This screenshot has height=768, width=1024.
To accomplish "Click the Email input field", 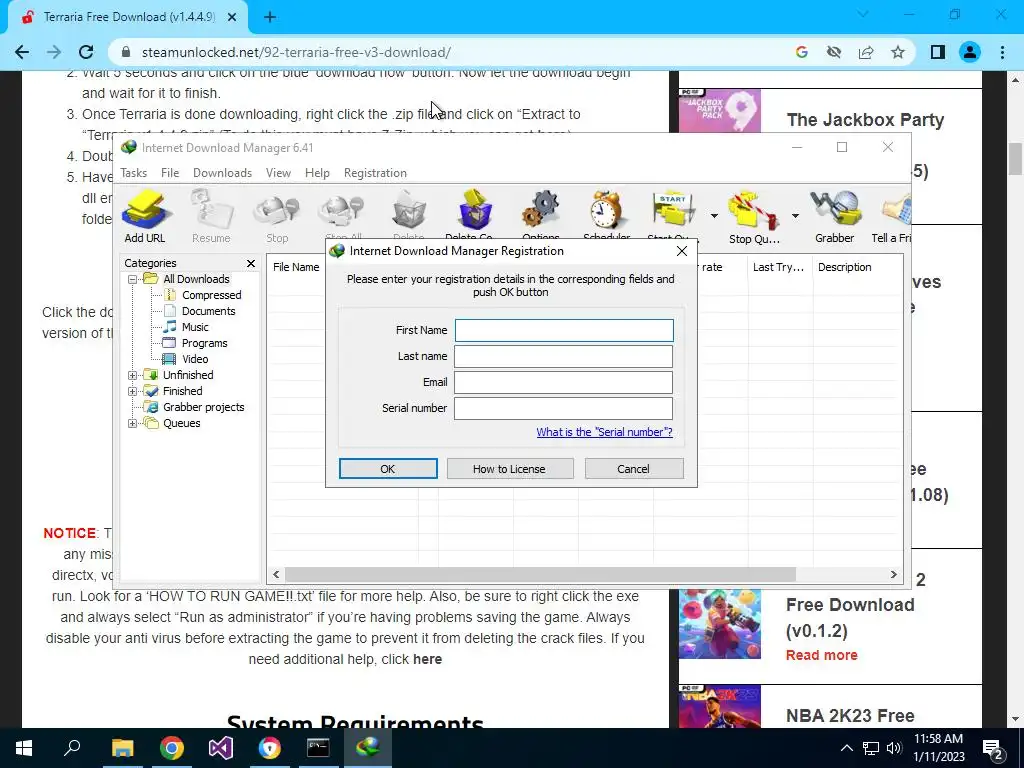I will click(564, 383).
